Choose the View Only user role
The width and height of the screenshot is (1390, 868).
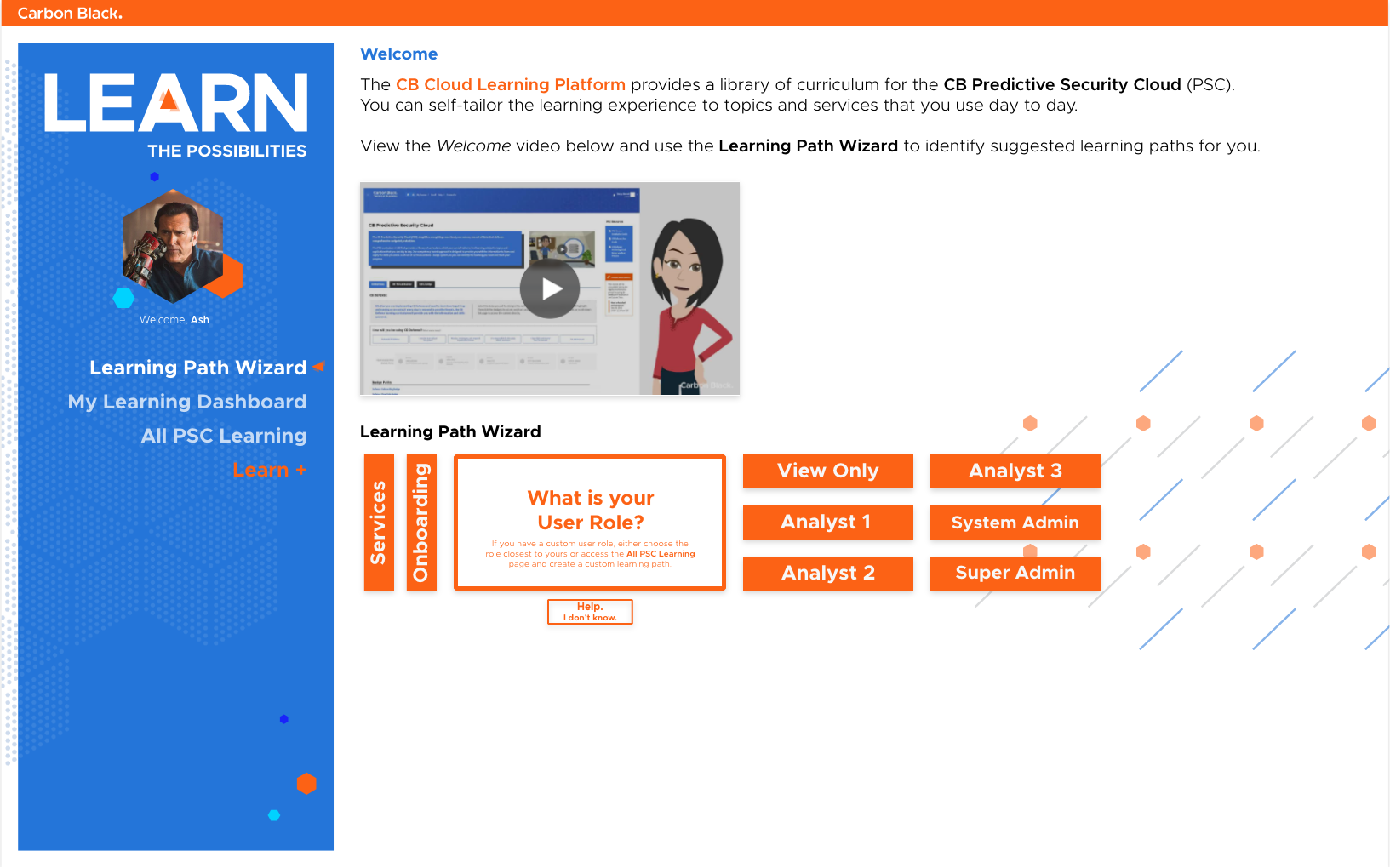828,471
